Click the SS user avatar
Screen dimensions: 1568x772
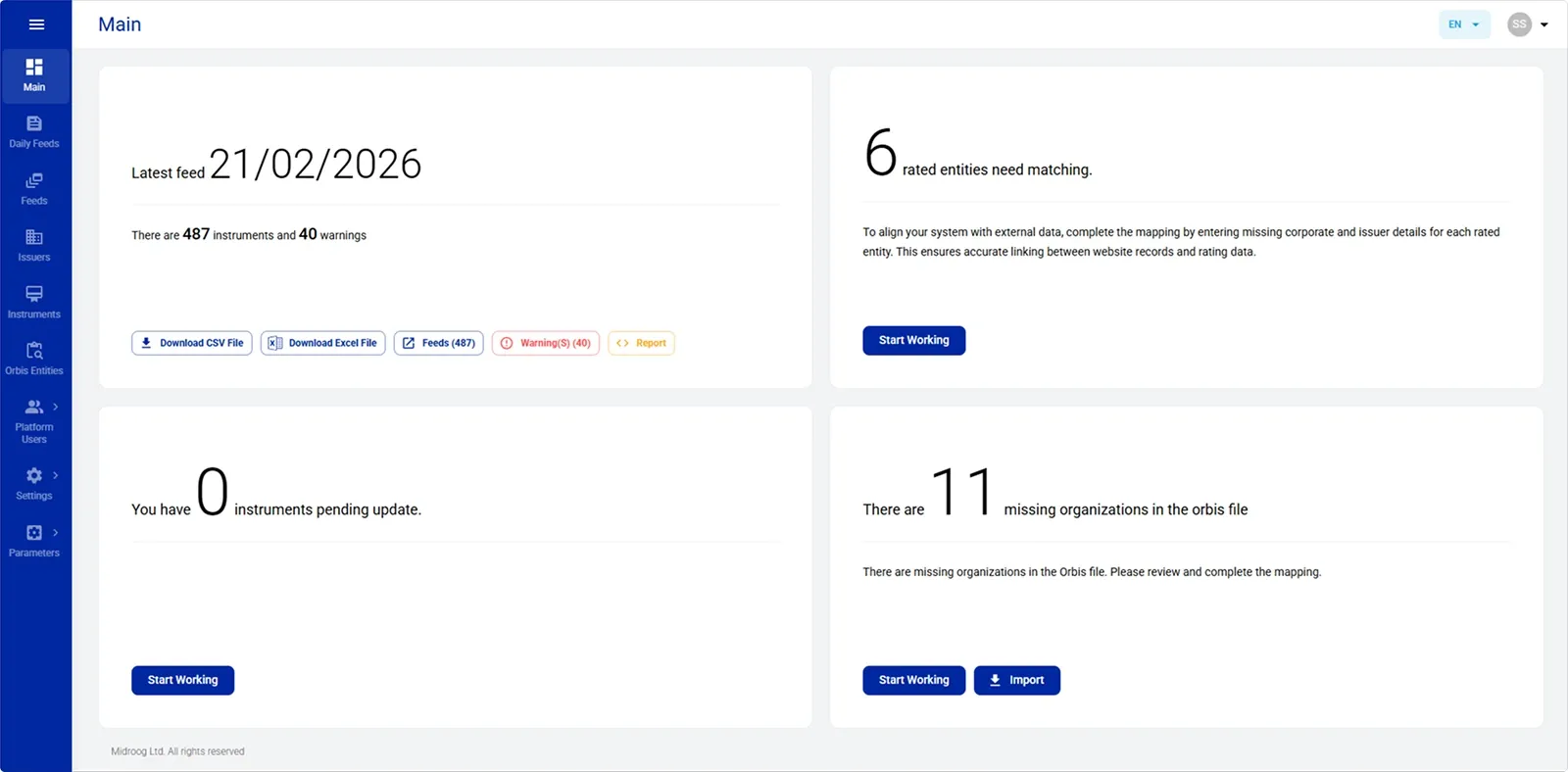[x=1519, y=24]
